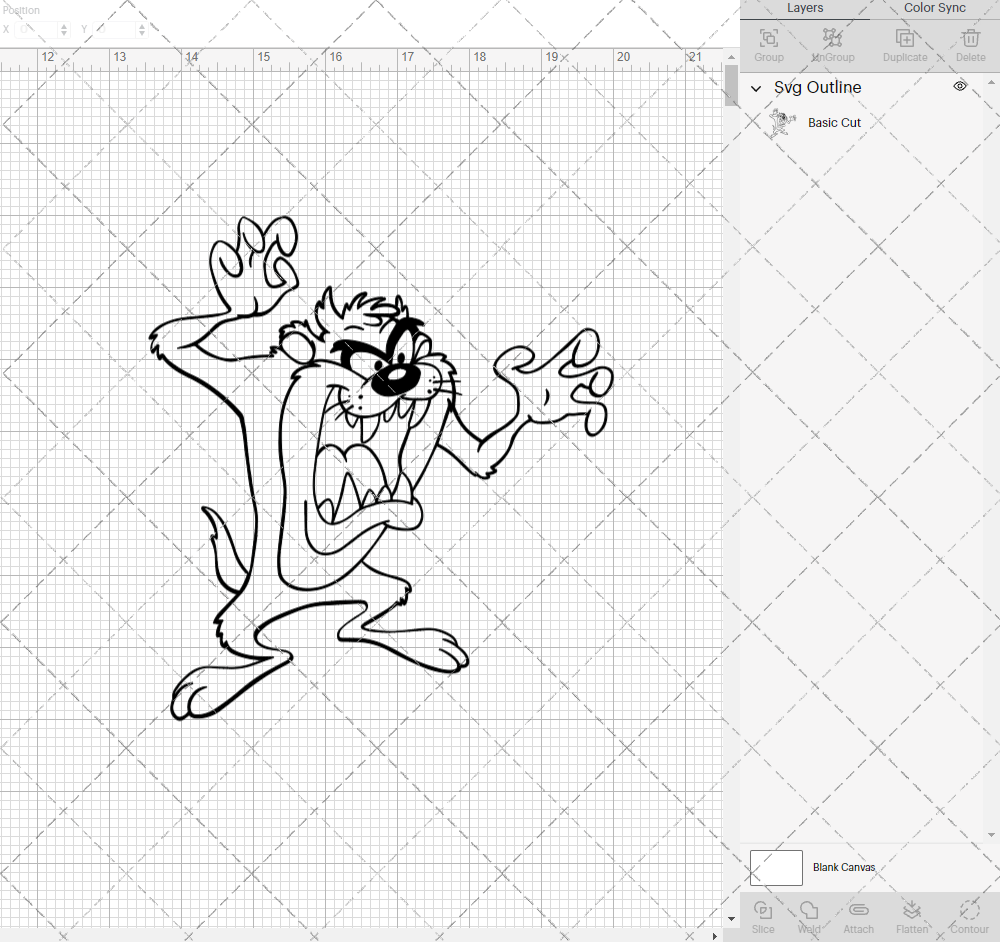Click the X position stepper up arrow
1000x942 pixels.
(x=62, y=25)
